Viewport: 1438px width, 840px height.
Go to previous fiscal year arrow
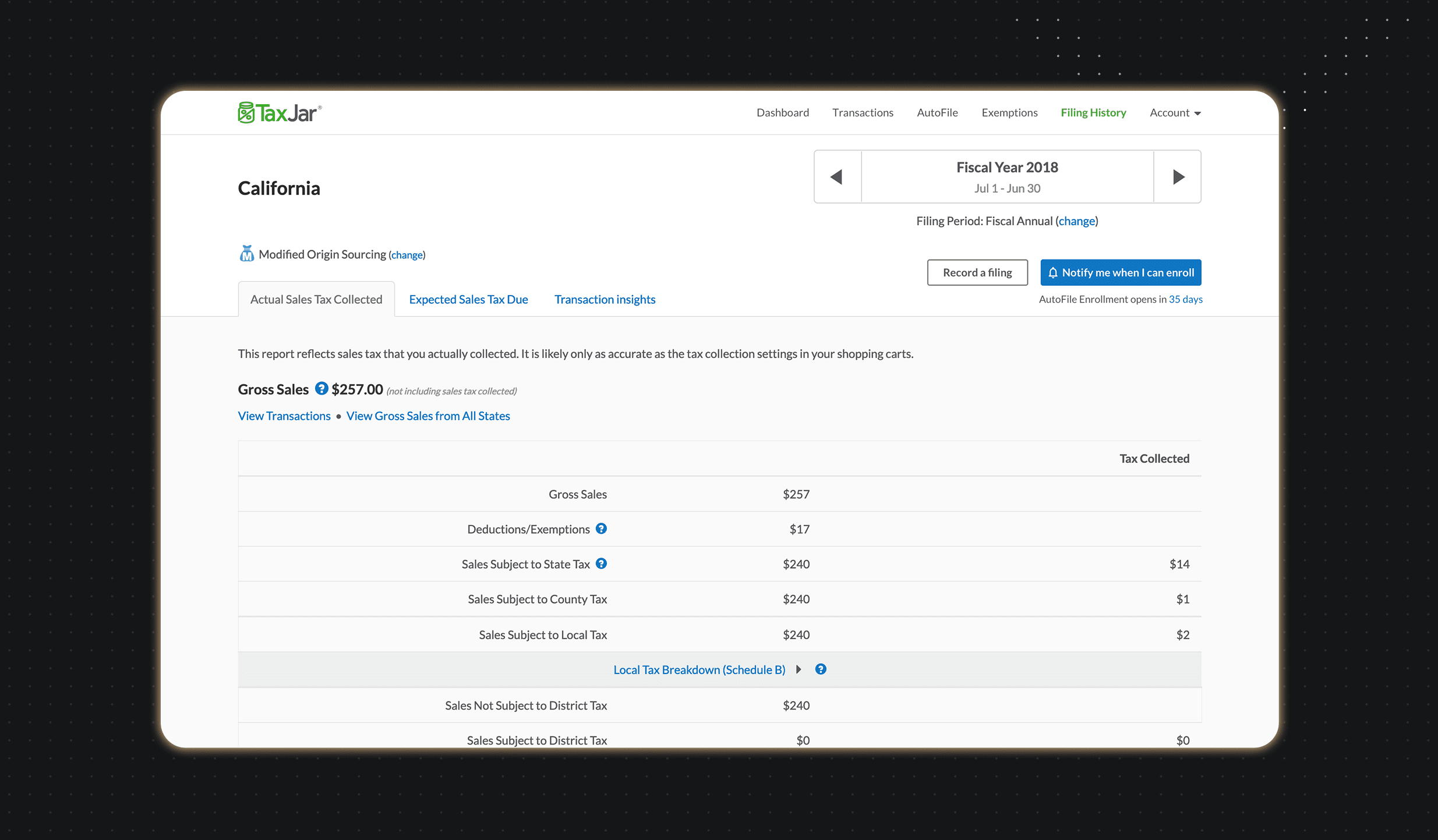click(837, 177)
